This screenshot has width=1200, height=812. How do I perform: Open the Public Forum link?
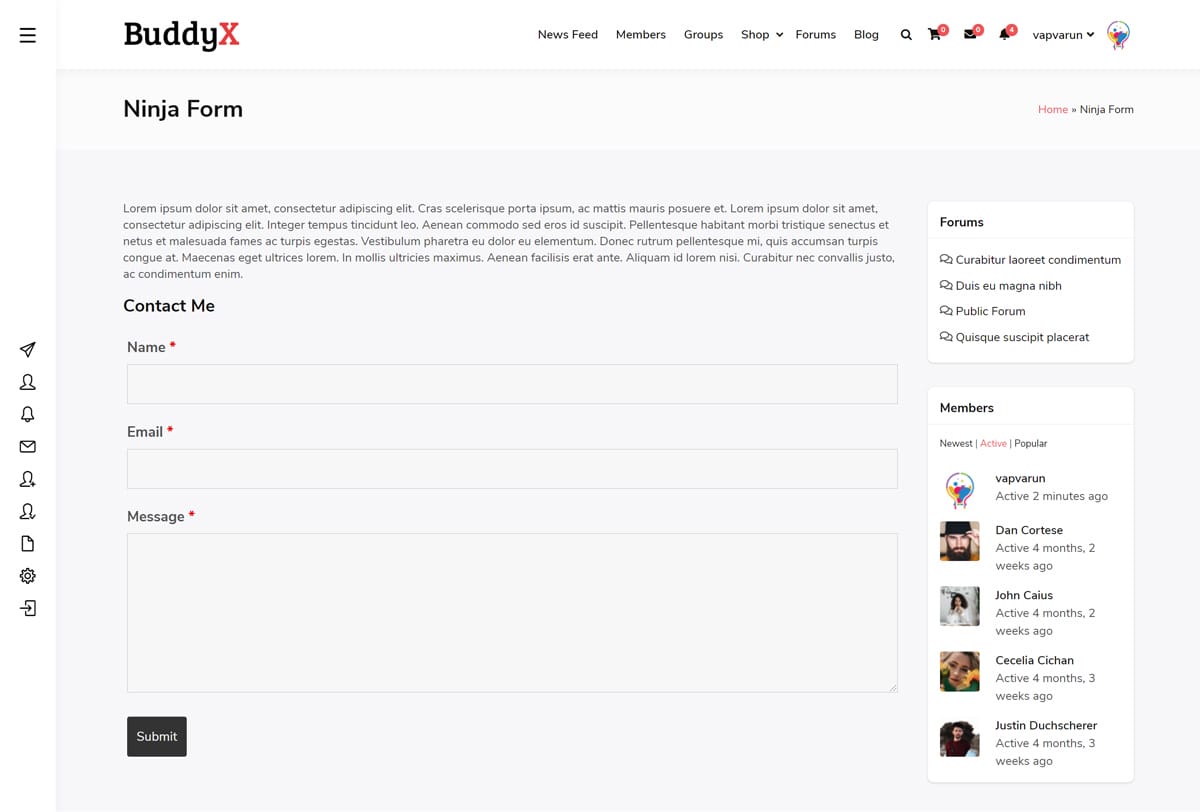(990, 311)
